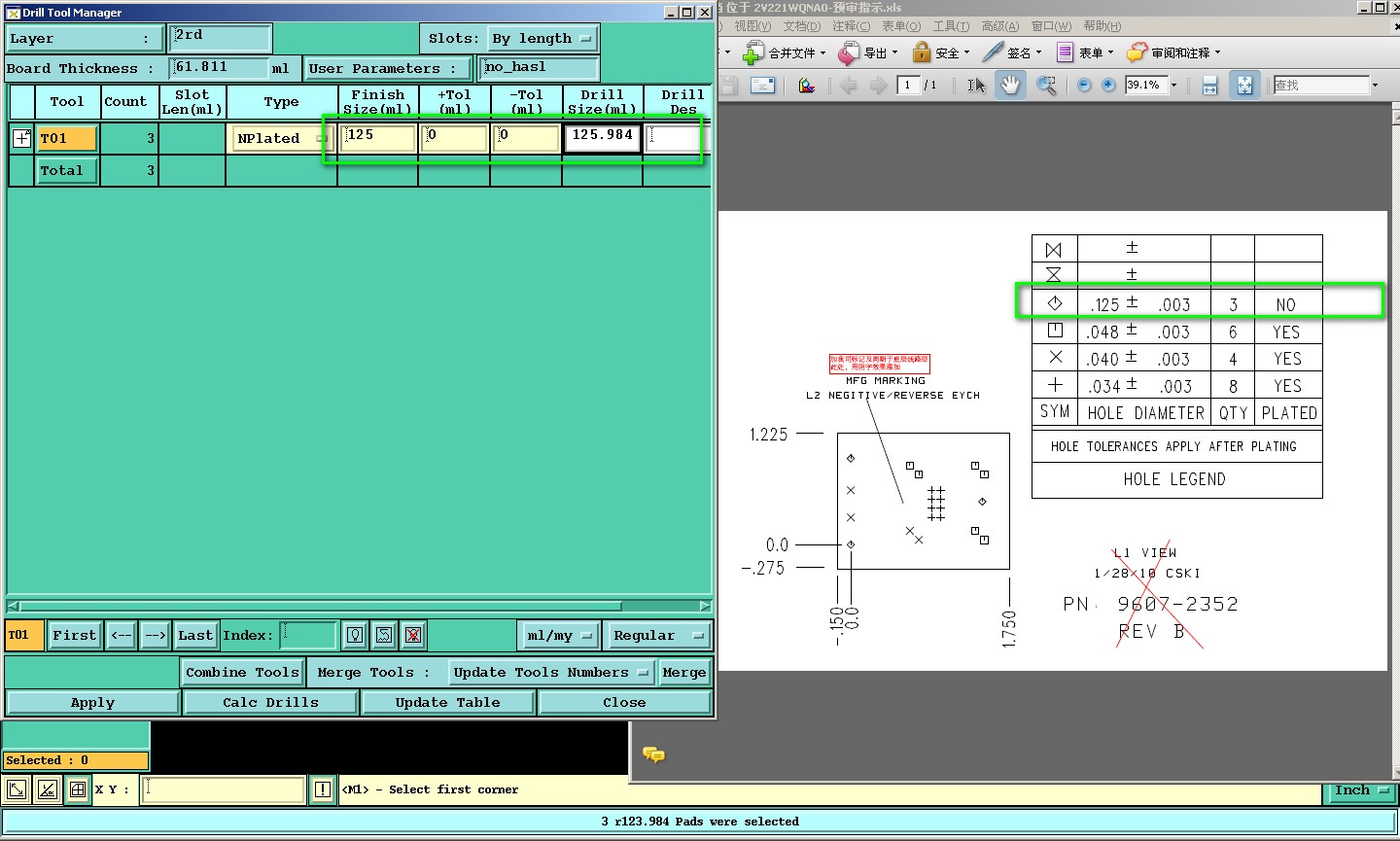Click the --> next tool button

156,635
